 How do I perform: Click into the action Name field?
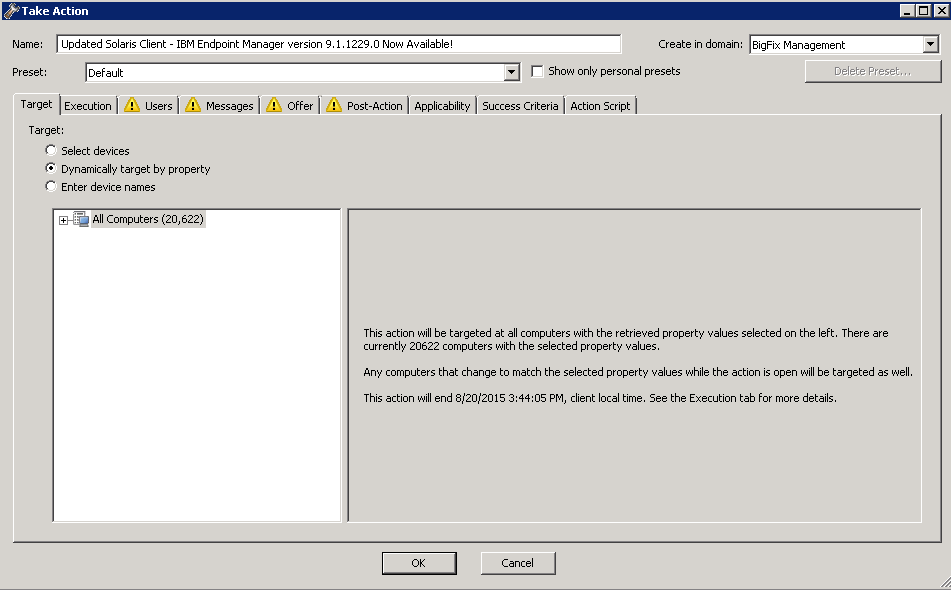[x=338, y=44]
